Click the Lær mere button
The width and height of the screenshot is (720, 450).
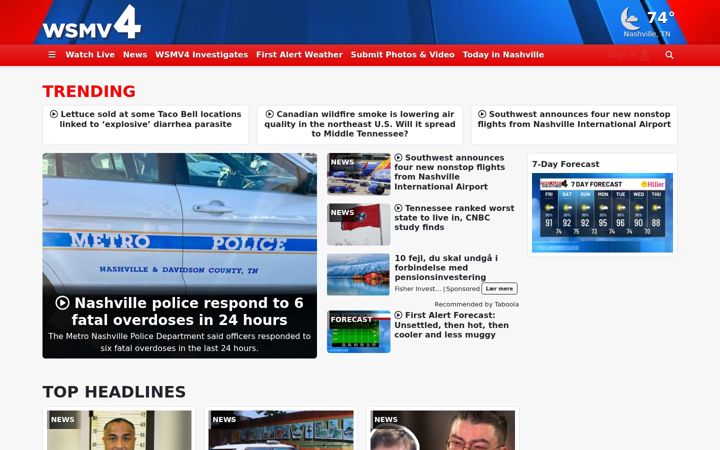click(500, 288)
